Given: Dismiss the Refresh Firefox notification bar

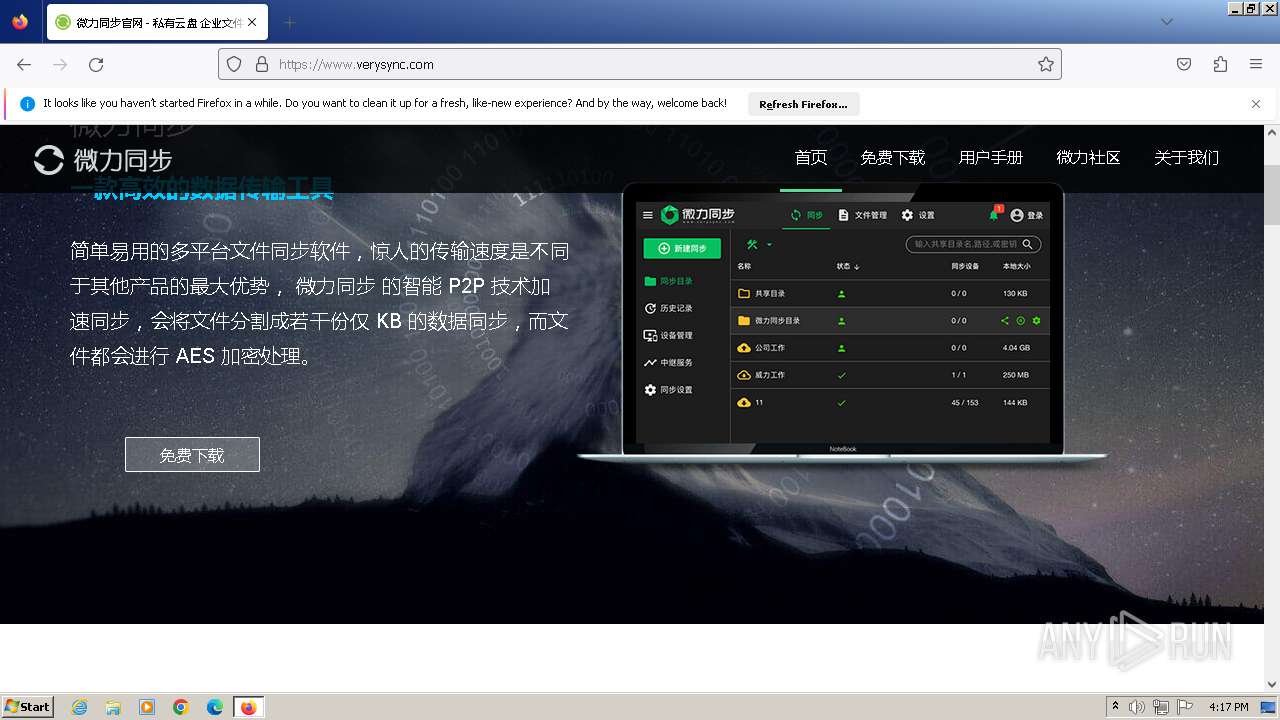Looking at the screenshot, I should [1256, 104].
